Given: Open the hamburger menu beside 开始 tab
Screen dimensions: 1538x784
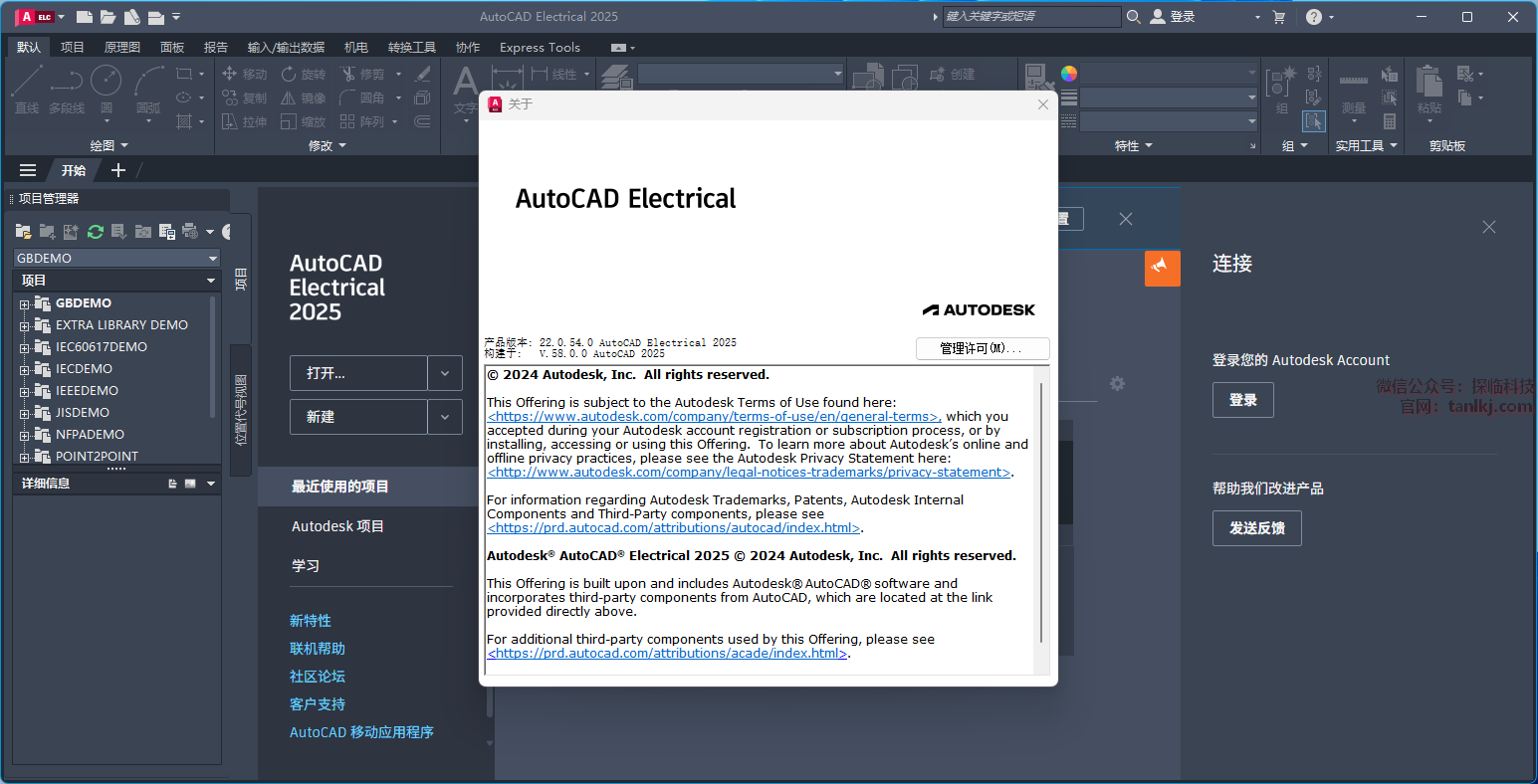Looking at the screenshot, I should pyautogui.click(x=28, y=170).
